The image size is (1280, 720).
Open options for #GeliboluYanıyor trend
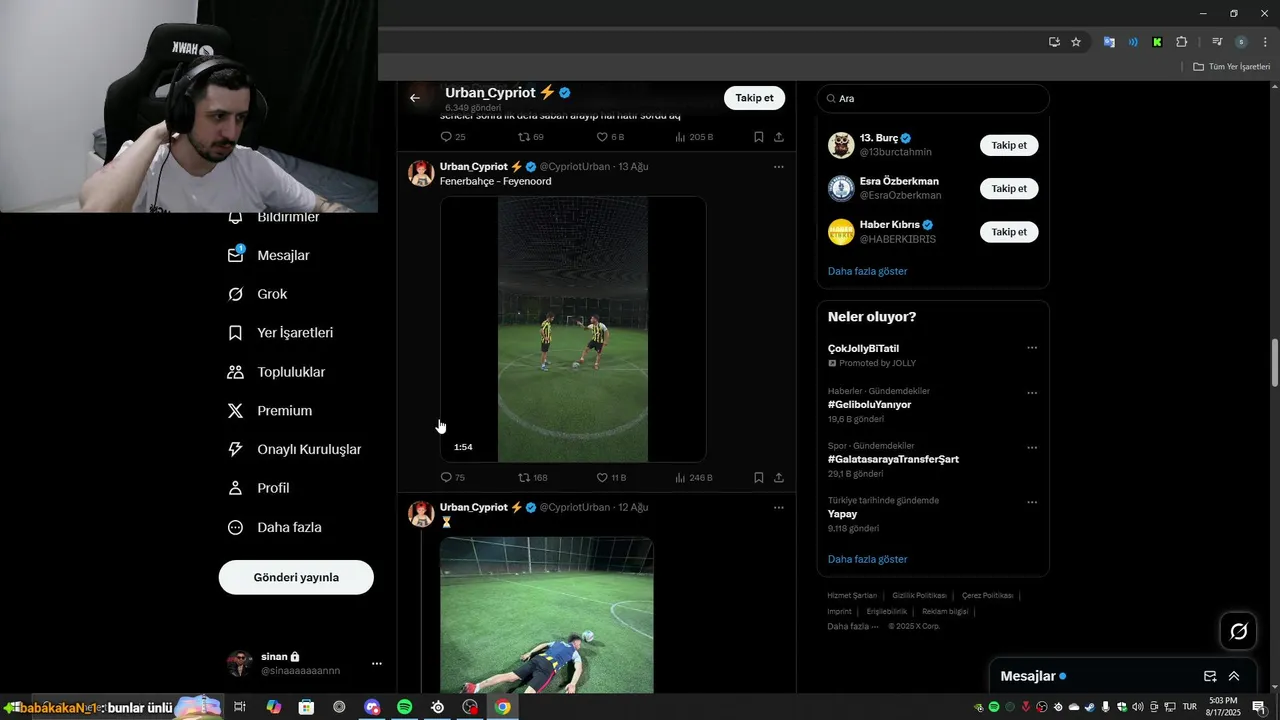(1032, 393)
